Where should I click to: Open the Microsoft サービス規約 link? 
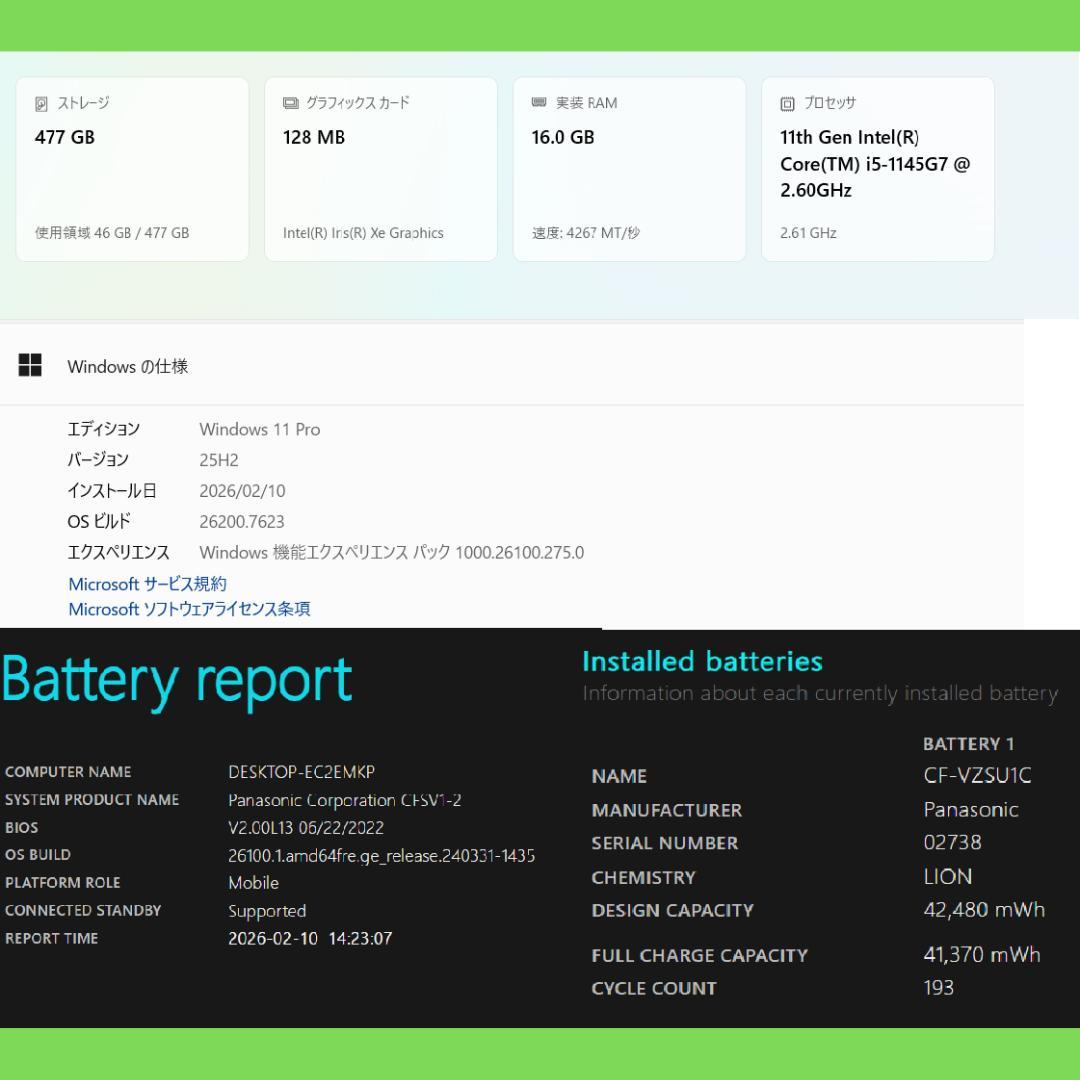[147, 584]
